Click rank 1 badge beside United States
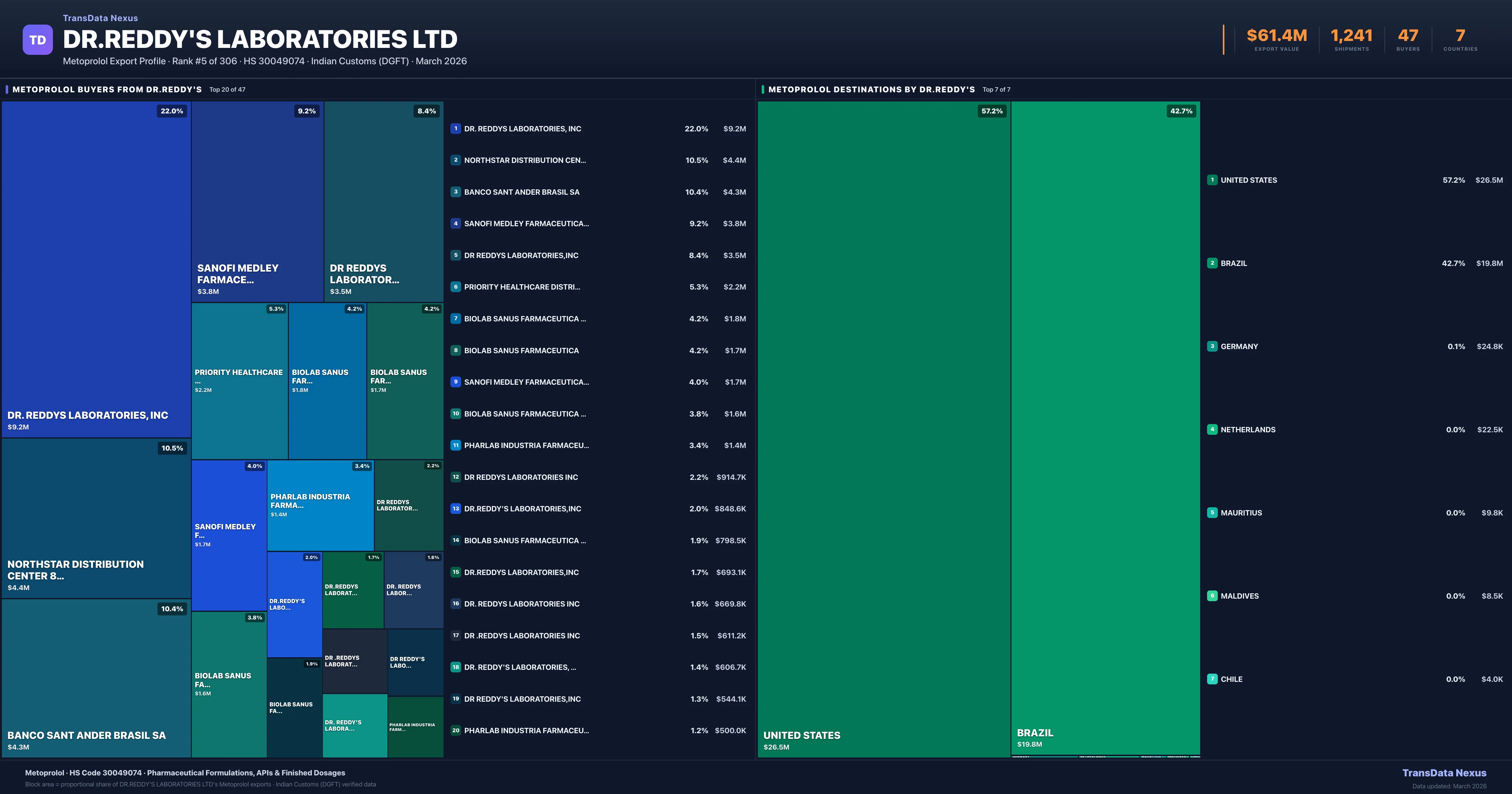The image size is (1512, 794). tap(1212, 180)
